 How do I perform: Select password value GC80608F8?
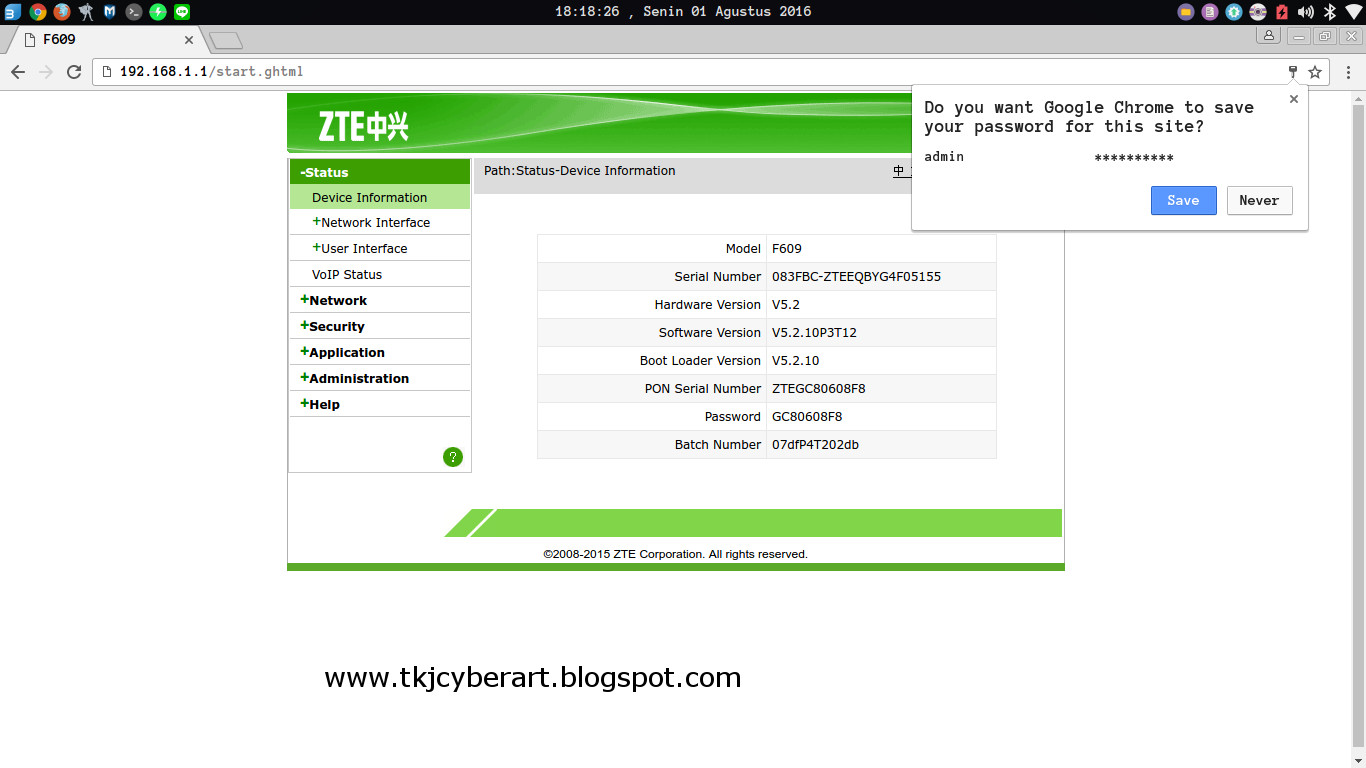[x=807, y=417]
